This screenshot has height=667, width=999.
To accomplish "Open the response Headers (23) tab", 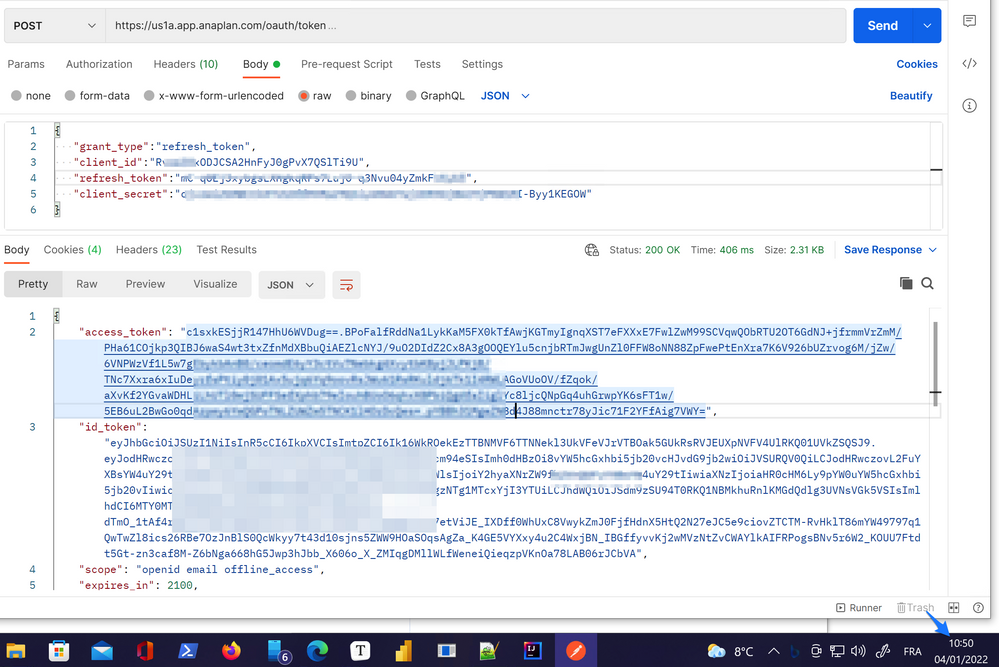I will [x=148, y=250].
